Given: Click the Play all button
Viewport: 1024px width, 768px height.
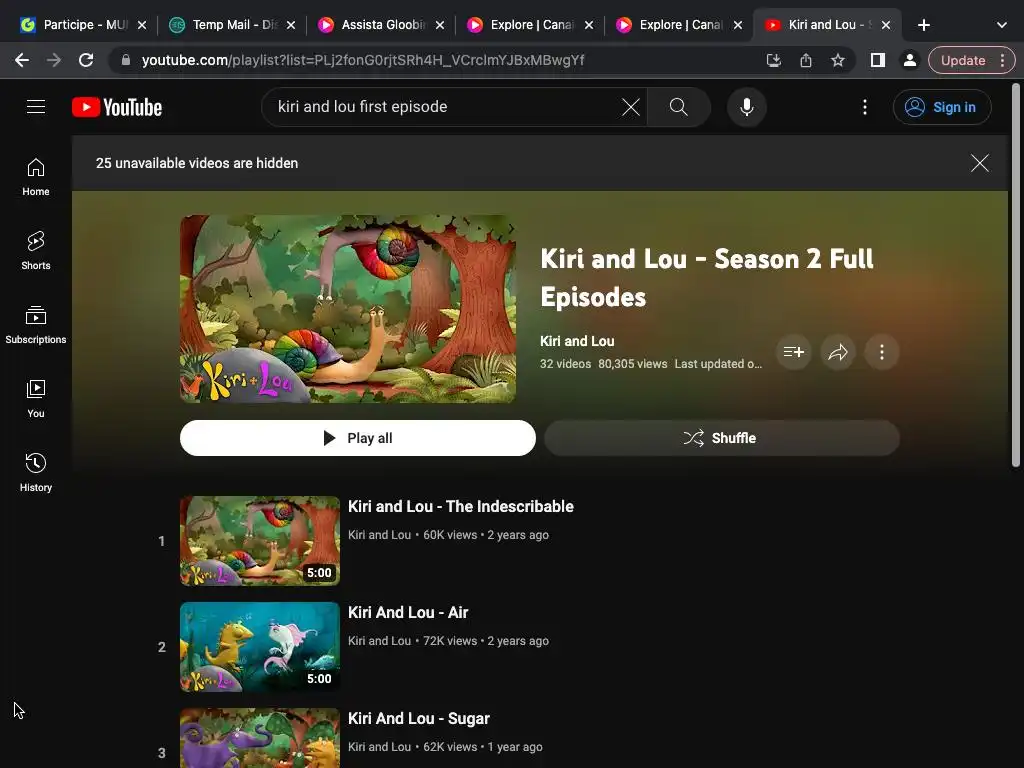Looking at the screenshot, I should point(358,438).
